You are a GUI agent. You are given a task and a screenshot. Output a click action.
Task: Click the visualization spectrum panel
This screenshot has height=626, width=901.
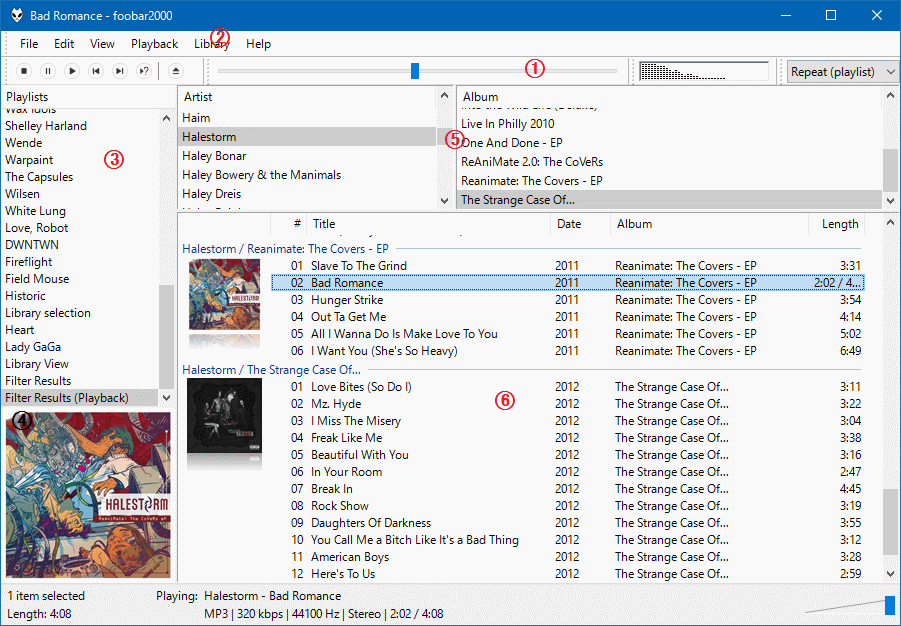click(704, 71)
